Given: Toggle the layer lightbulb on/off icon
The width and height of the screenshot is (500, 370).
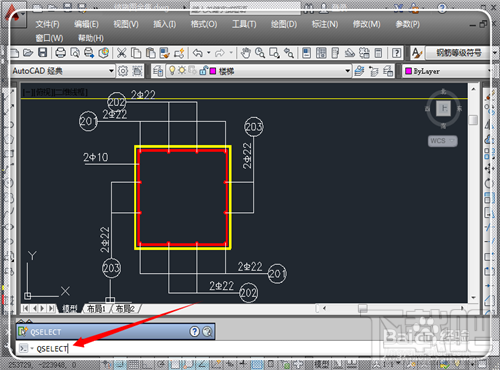Looking at the screenshot, I should [172, 70].
